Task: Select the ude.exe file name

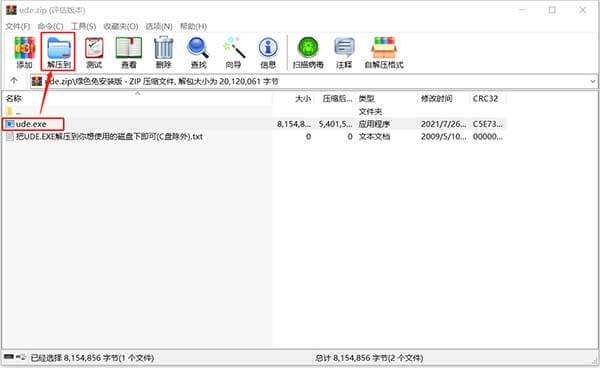Action: pos(31,124)
